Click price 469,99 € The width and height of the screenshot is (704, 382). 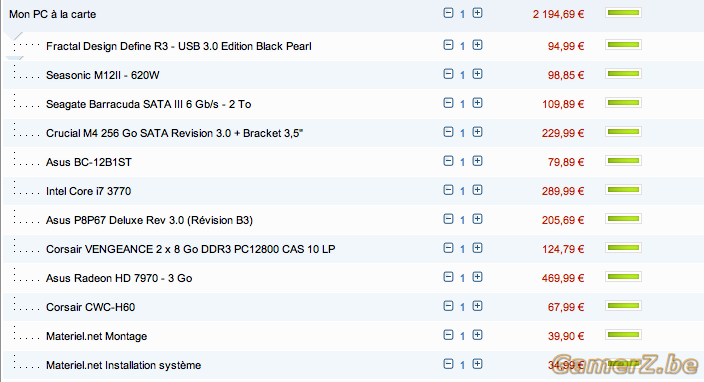pos(563,278)
